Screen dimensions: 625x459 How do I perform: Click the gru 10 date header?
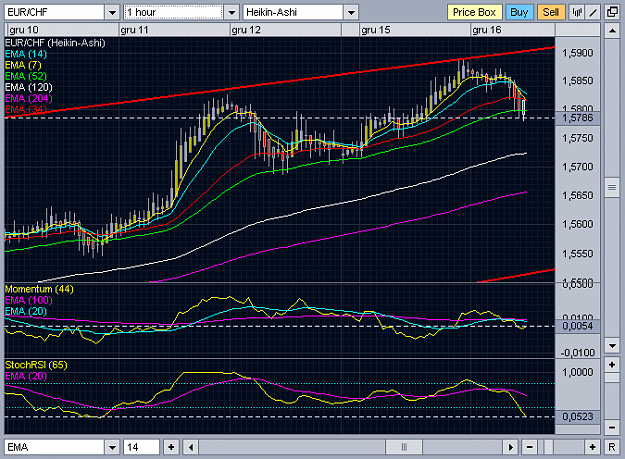24,30
